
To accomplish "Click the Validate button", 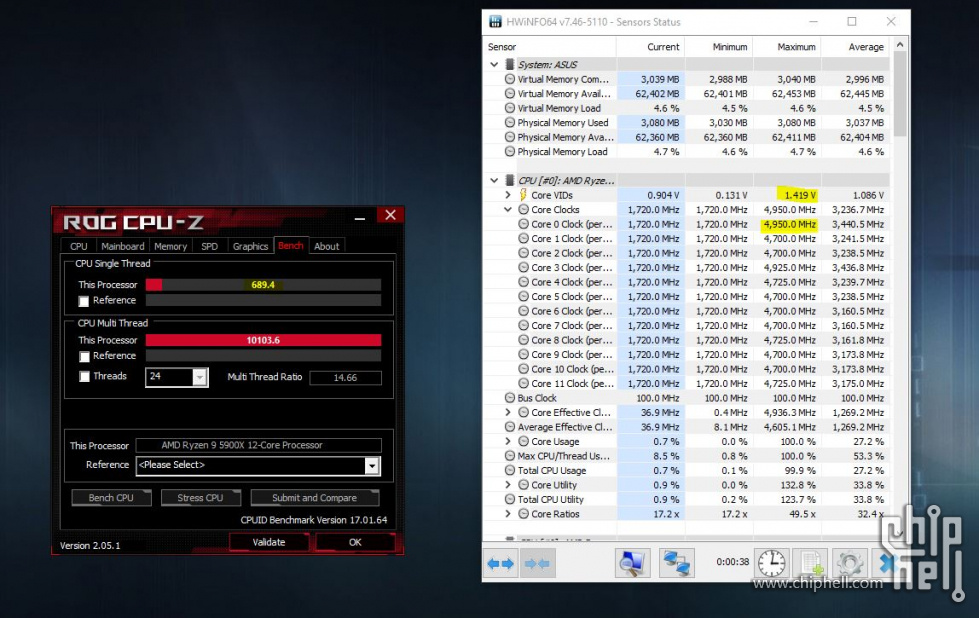I will (269, 542).
